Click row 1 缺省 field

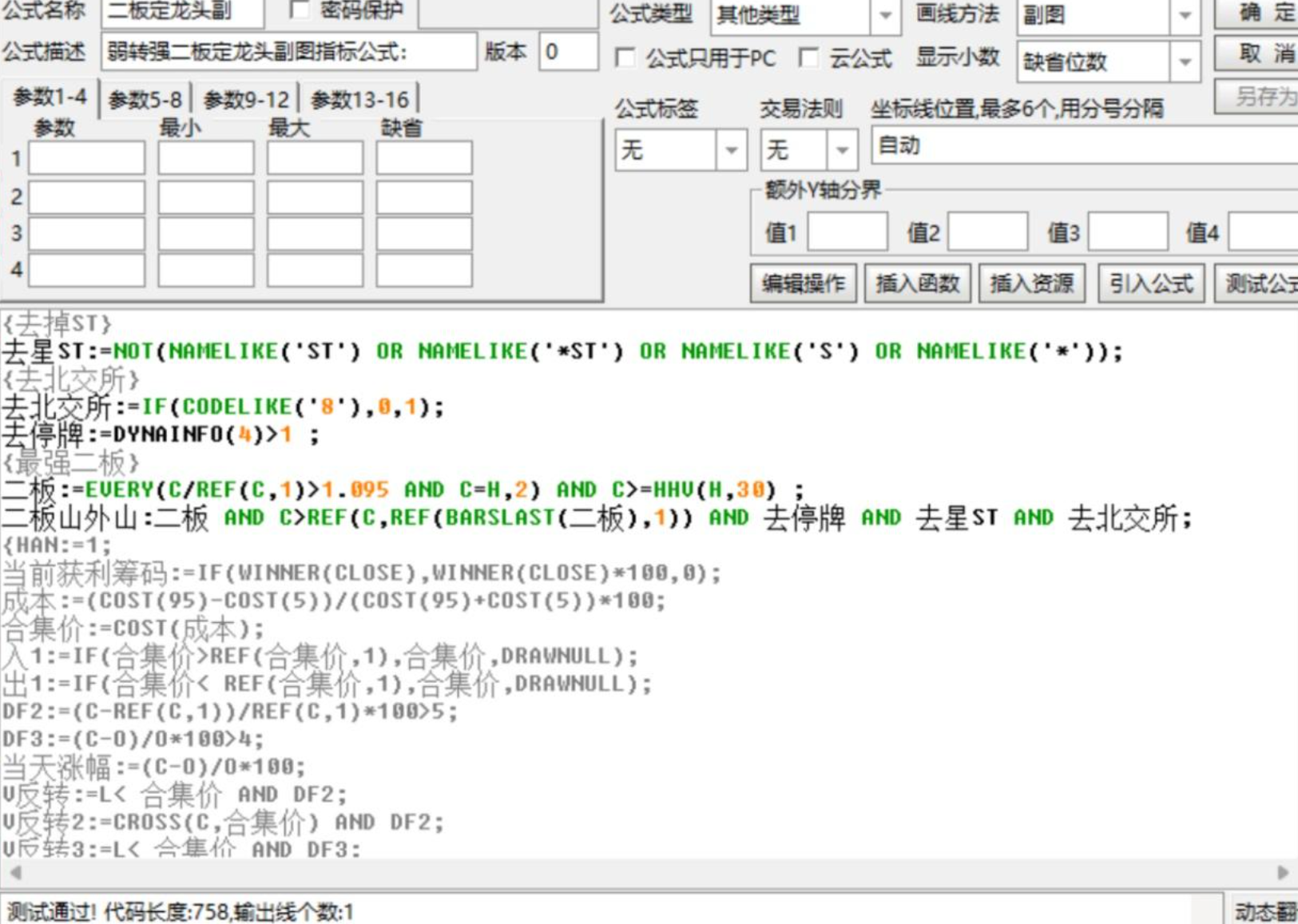point(424,158)
